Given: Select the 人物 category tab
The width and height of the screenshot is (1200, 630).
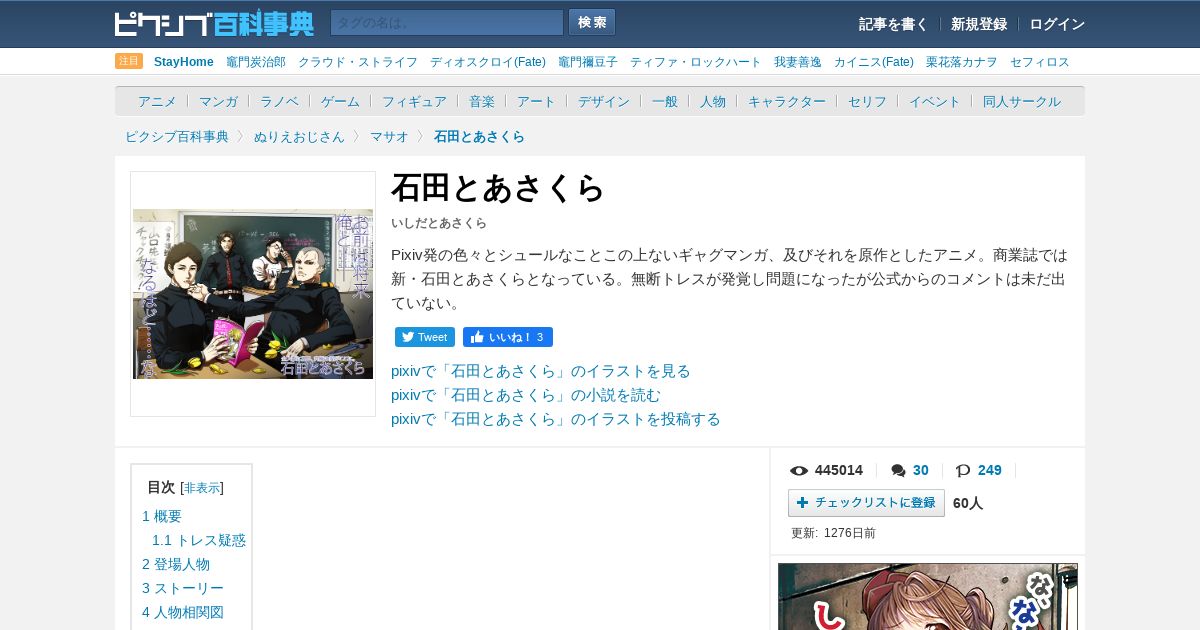Looking at the screenshot, I should click(x=713, y=101).
